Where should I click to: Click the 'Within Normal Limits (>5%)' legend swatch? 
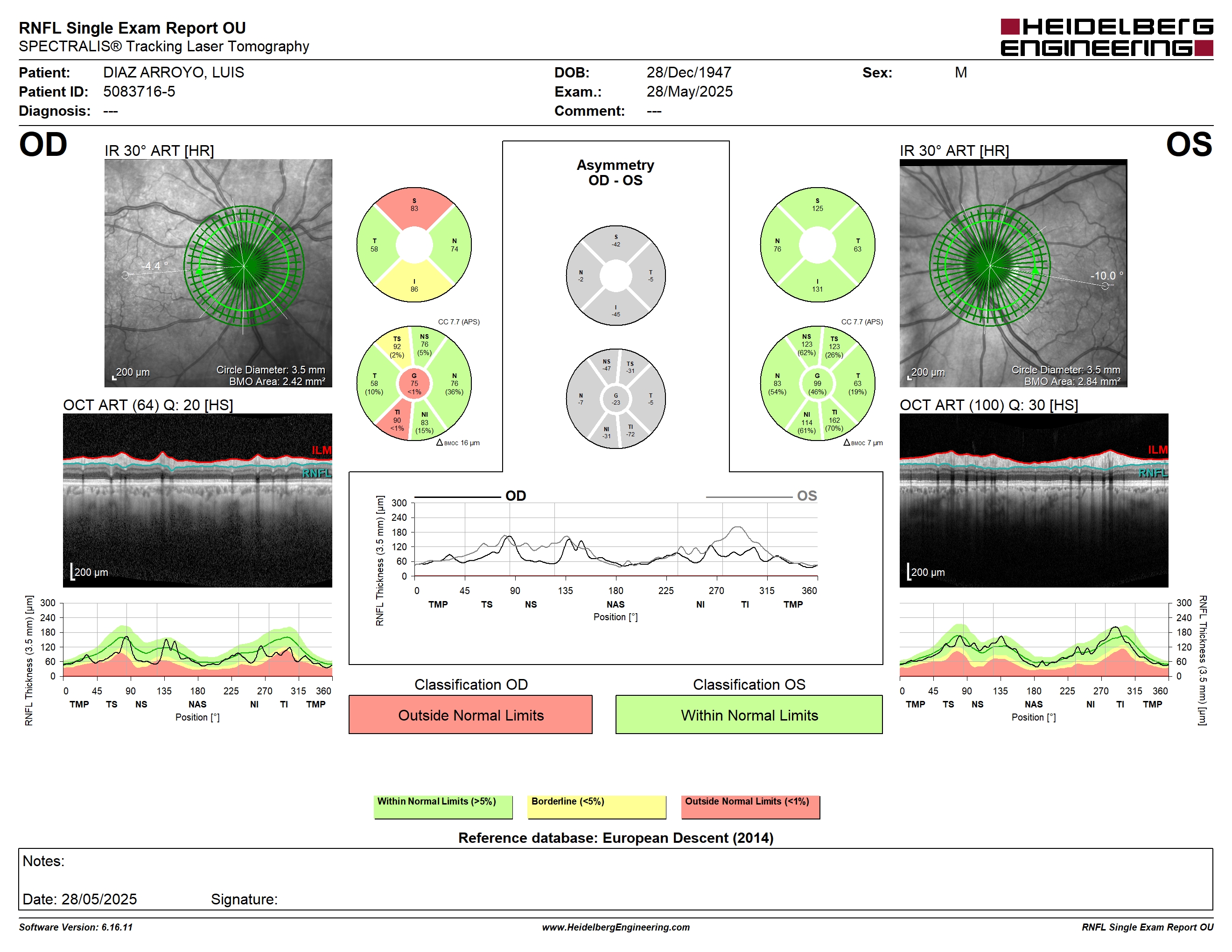tap(443, 807)
